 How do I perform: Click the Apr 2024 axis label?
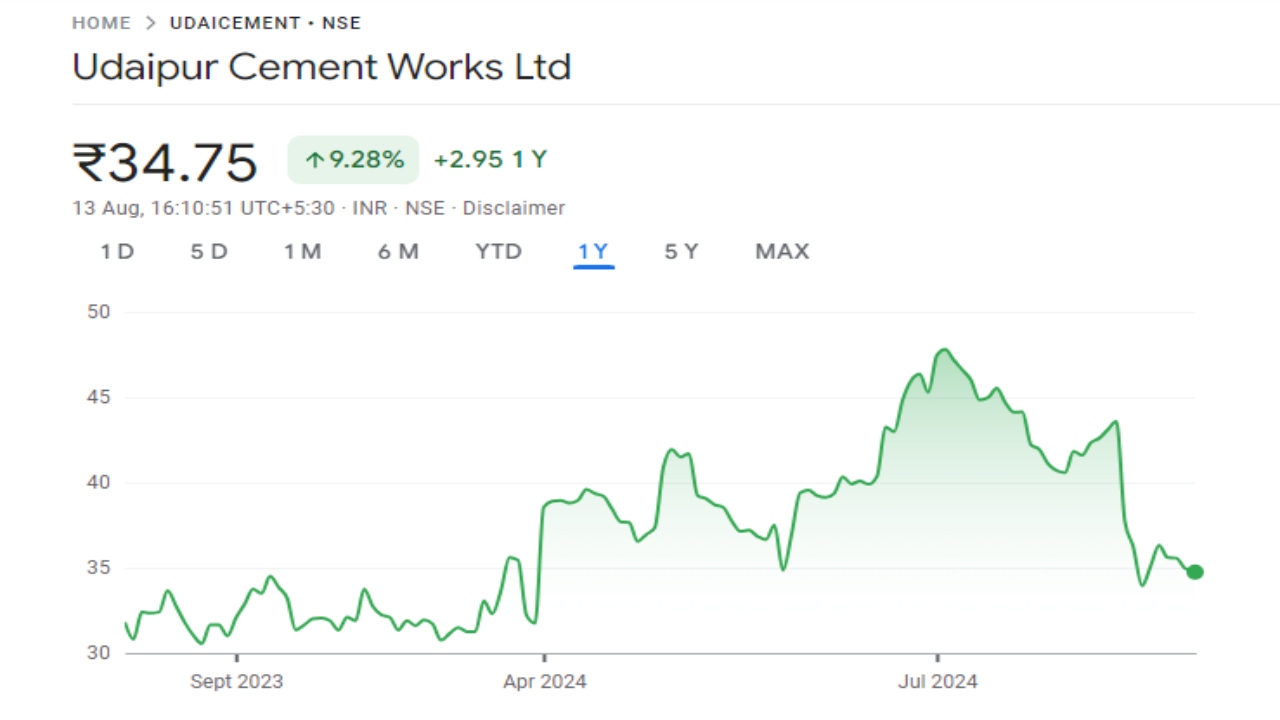click(x=544, y=682)
